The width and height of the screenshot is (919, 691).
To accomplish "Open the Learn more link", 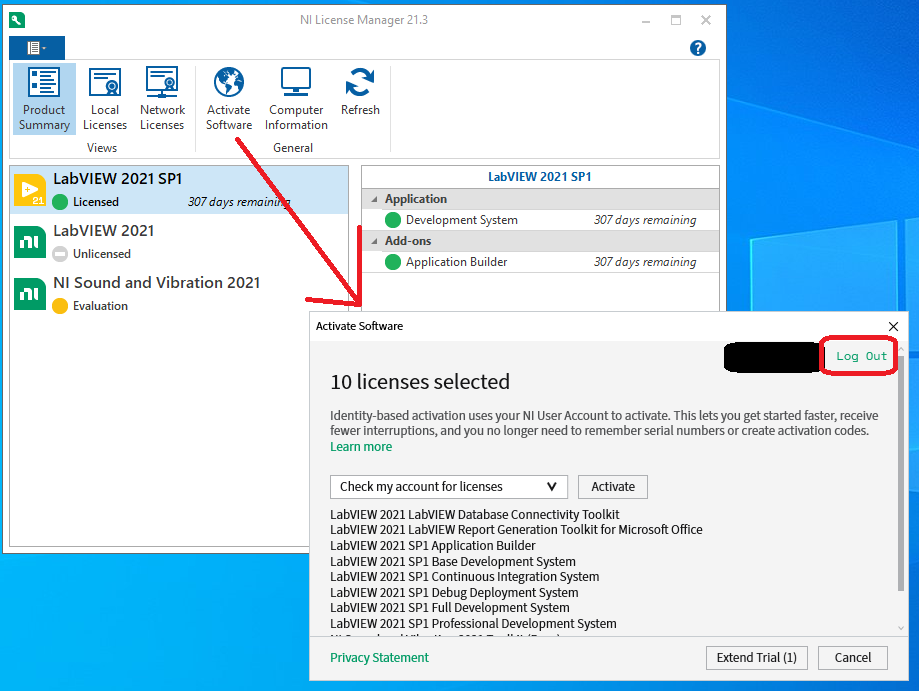I will (x=361, y=447).
